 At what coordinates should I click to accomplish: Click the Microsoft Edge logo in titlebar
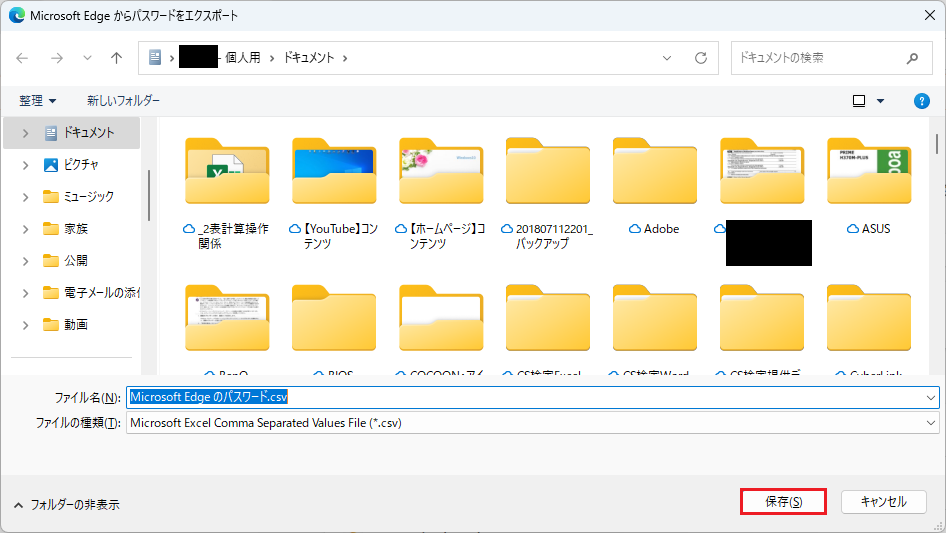pos(16,16)
